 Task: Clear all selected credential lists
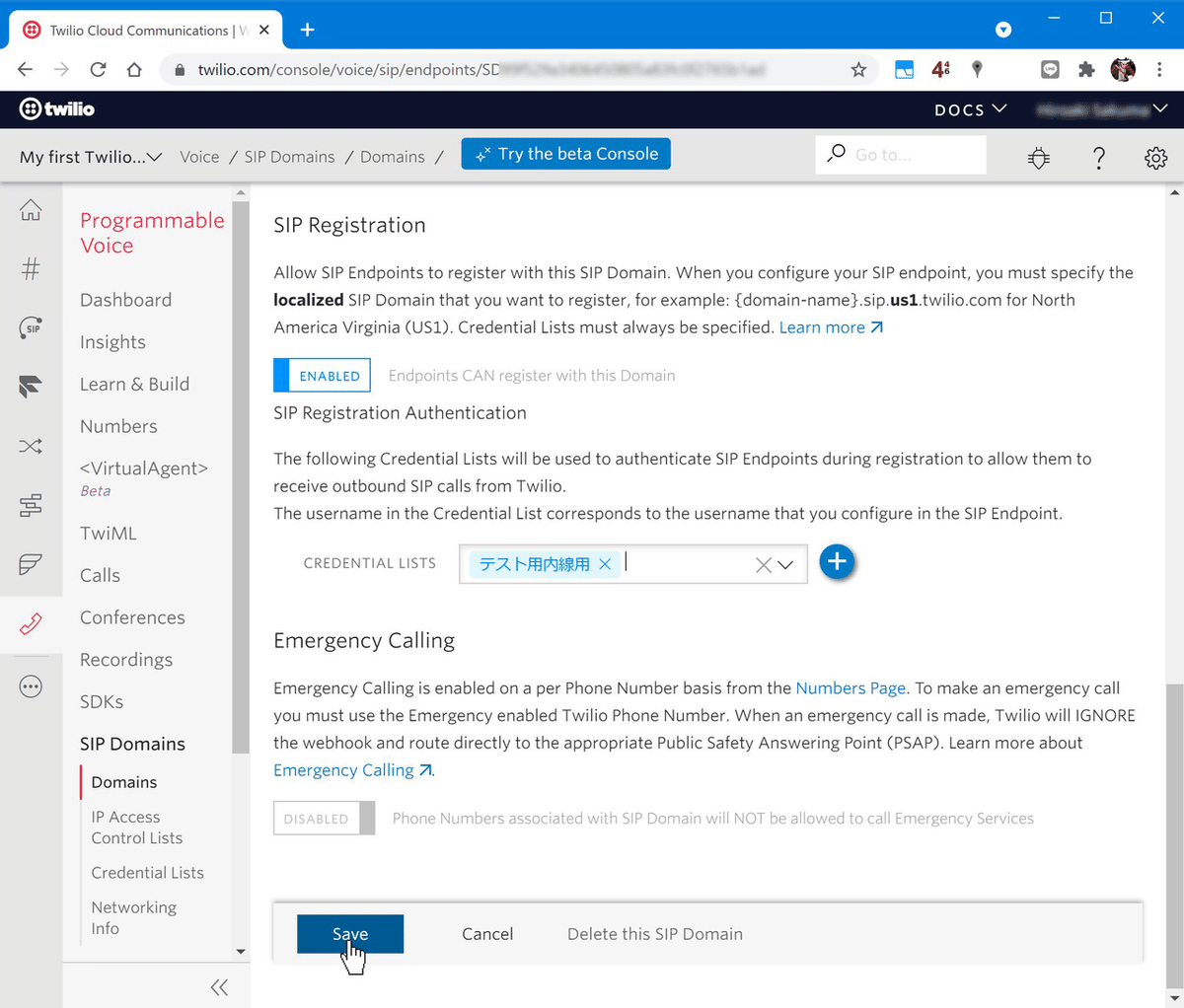click(763, 565)
